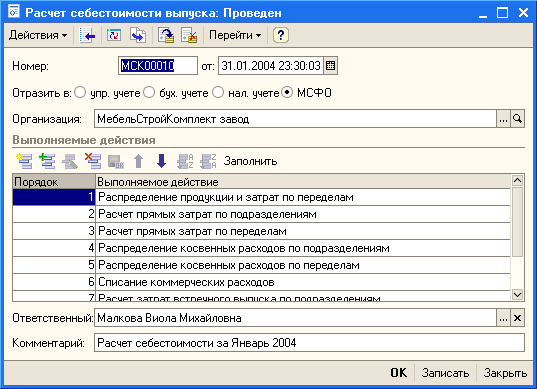Click the Порядок column header

coord(54,182)
